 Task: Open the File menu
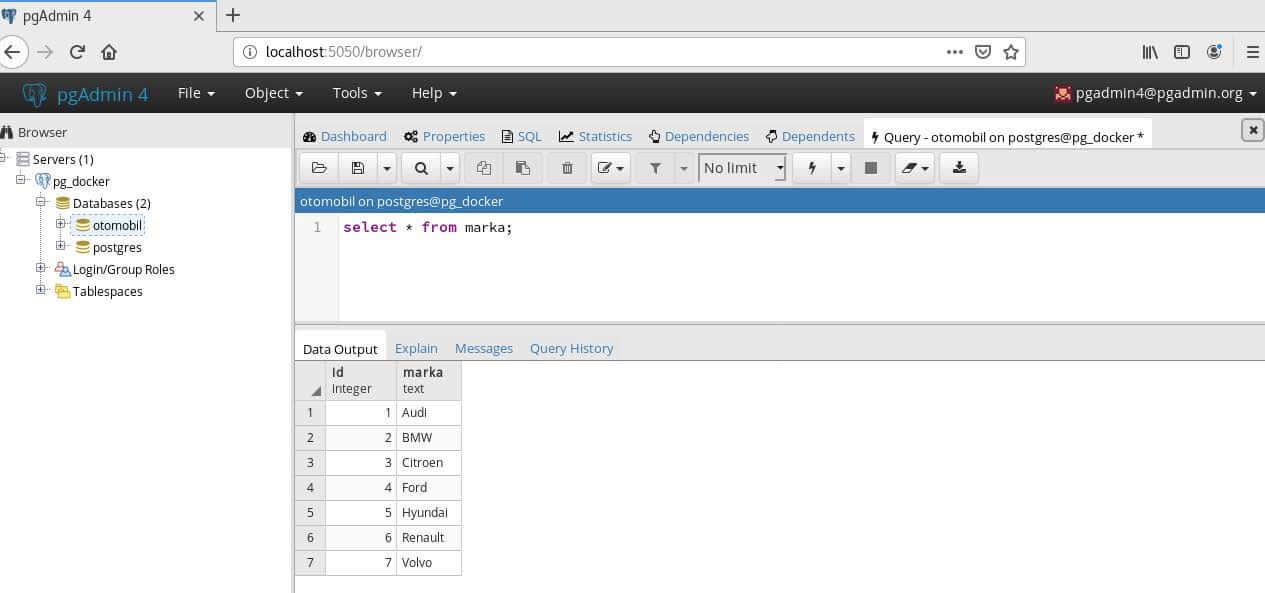(196, 93)
